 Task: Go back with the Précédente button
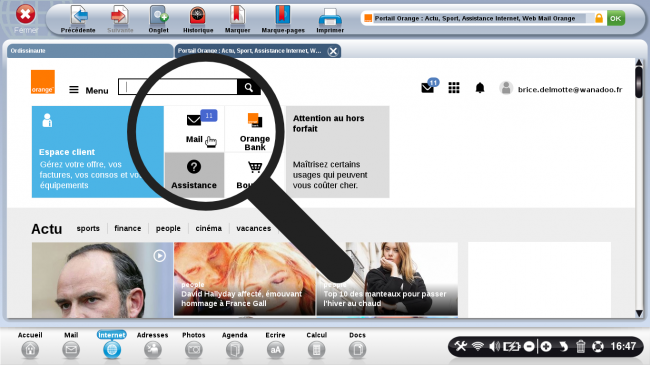[x=78, y=20]
